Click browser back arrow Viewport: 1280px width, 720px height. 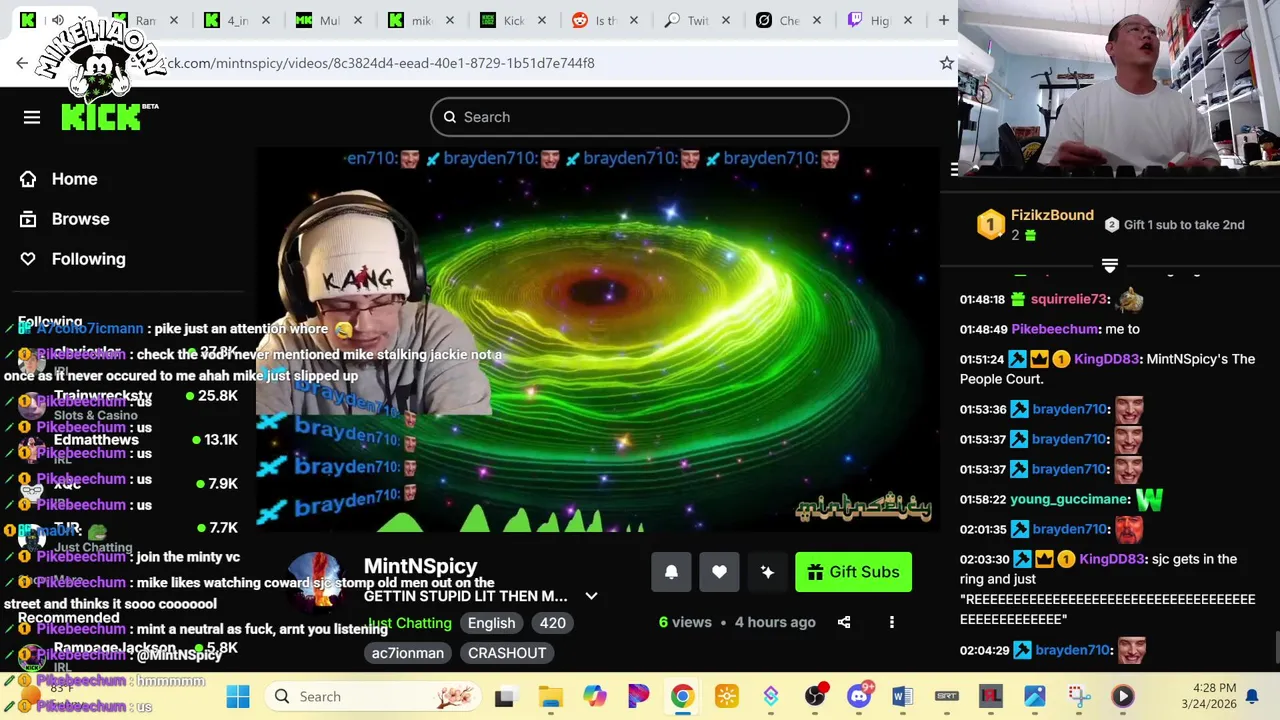click(x=22, y=63)
